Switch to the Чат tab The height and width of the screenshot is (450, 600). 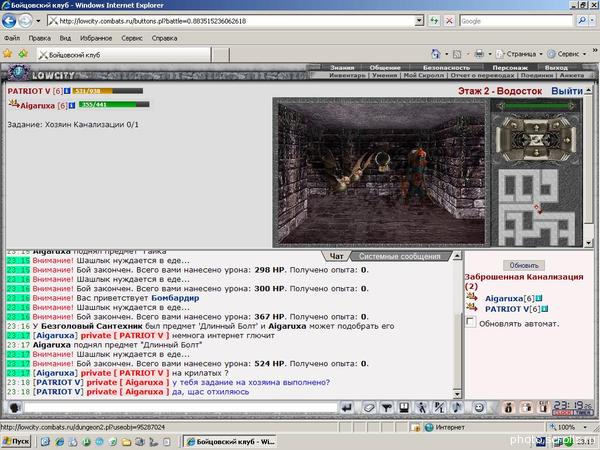click(x=336, y=256)
